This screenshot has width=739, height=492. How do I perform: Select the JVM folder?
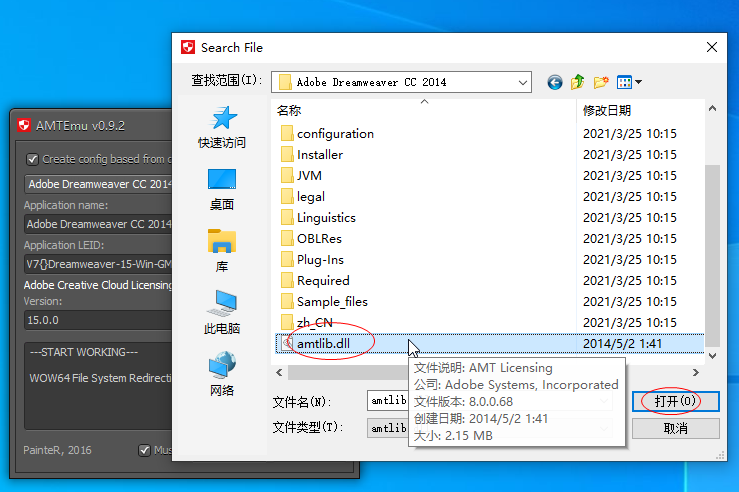pos(301,176)
